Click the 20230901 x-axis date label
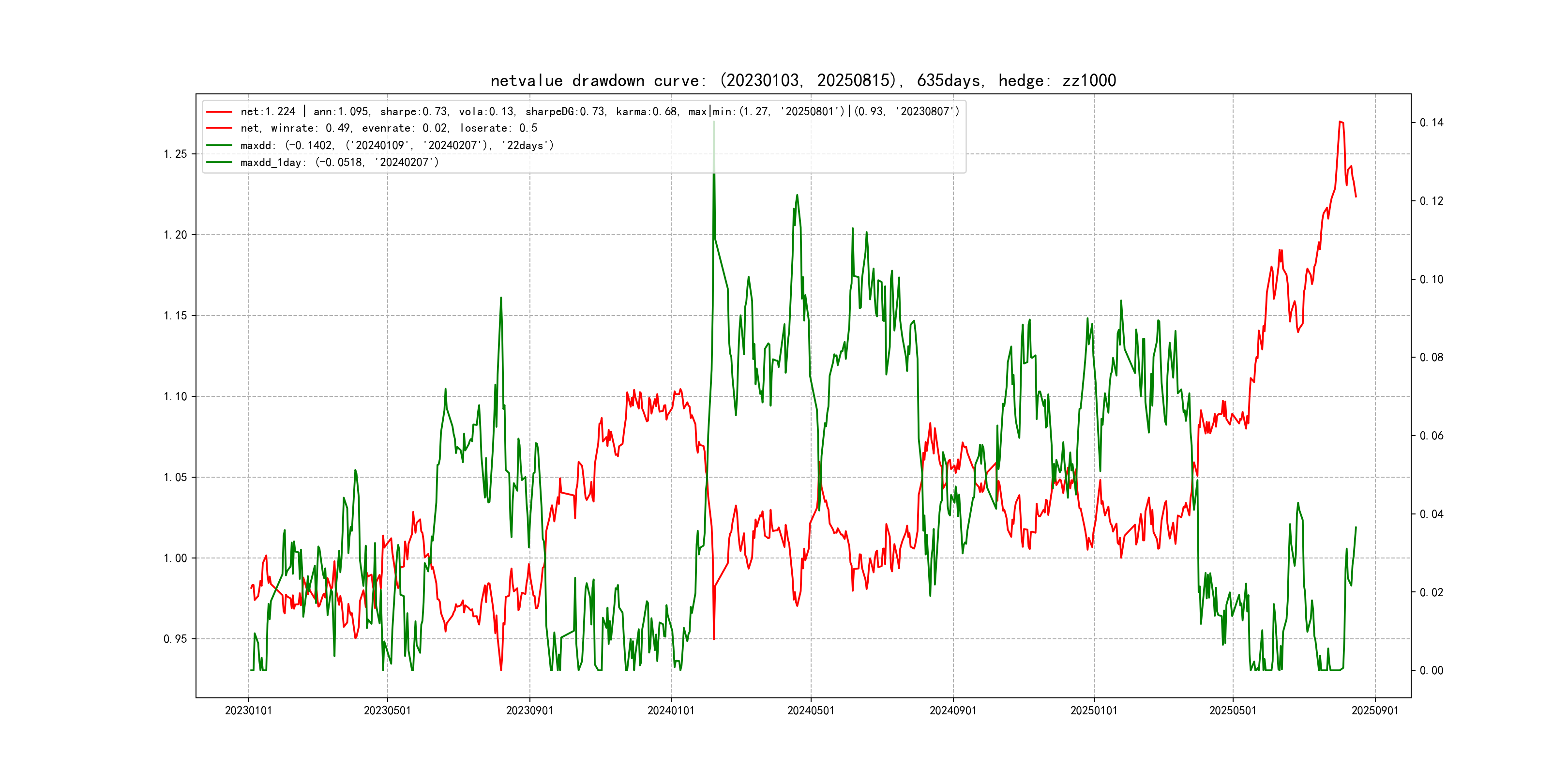The width and height of the screenshot is (1568, 784). click(529, 710)
